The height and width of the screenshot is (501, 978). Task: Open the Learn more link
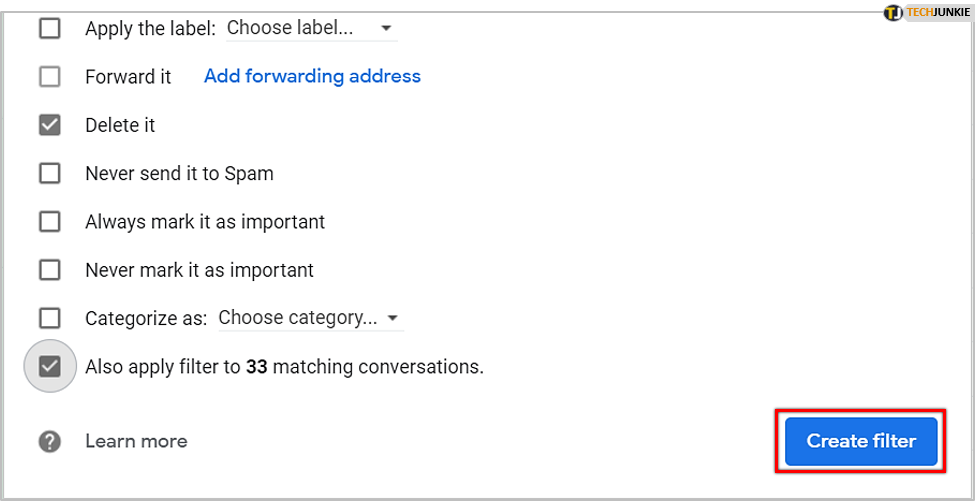[x=136, y=441]
